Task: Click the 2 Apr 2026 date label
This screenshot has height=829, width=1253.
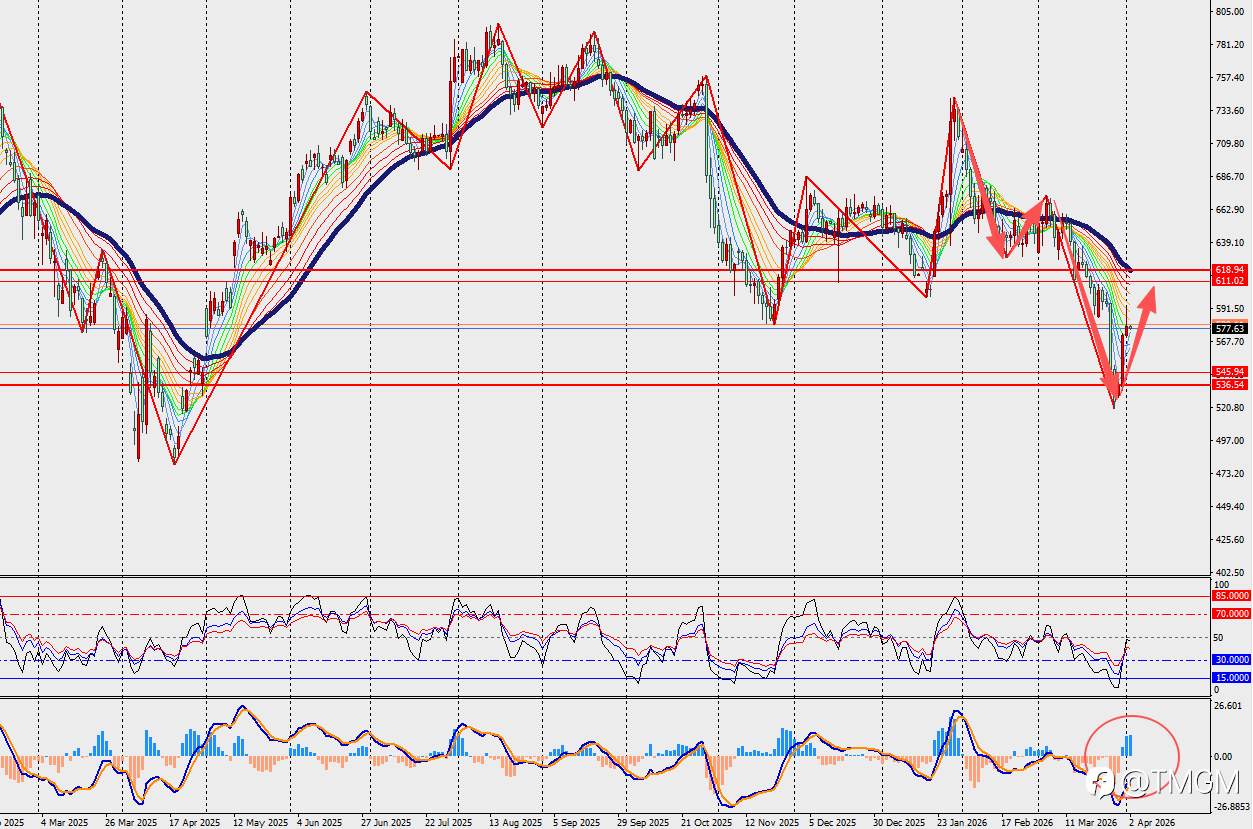Action: 1152,822
